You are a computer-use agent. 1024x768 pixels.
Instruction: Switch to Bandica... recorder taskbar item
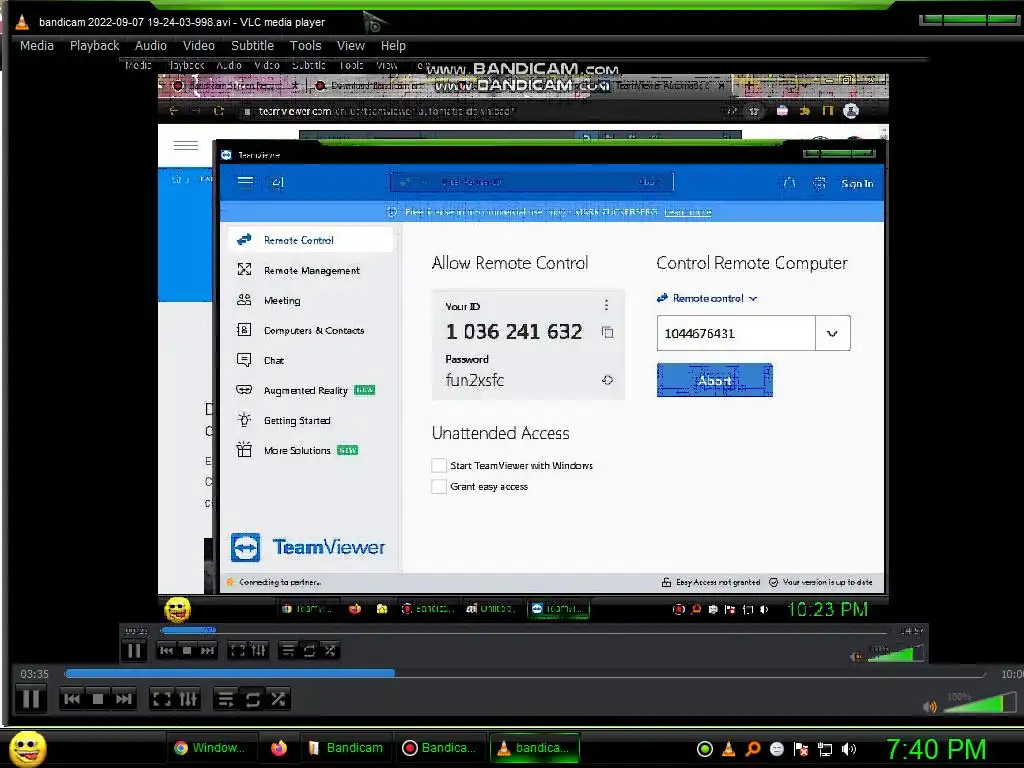coord(440,748)
